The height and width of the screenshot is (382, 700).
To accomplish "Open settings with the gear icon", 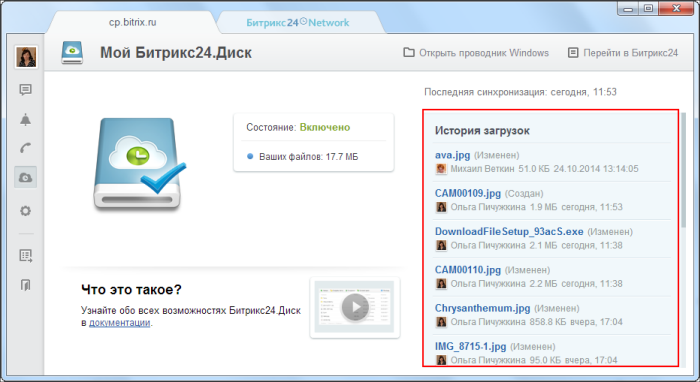I will click(x=25, y=211).
